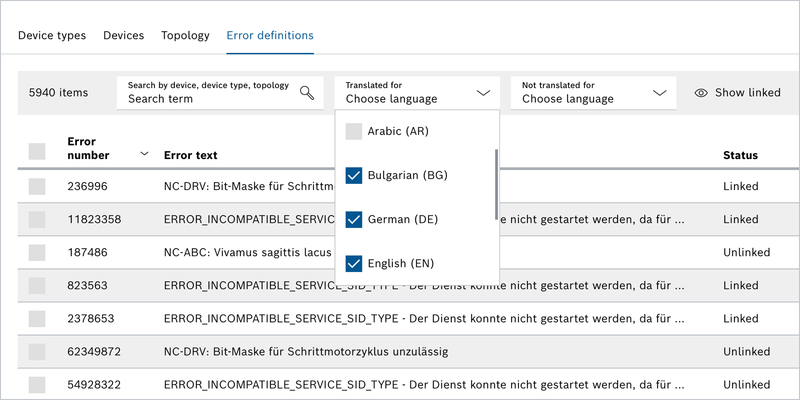Screen dimensions: 800x400
Task: Select the Error definitions tab
Action: pyautogui.click(x=270, y=36)
